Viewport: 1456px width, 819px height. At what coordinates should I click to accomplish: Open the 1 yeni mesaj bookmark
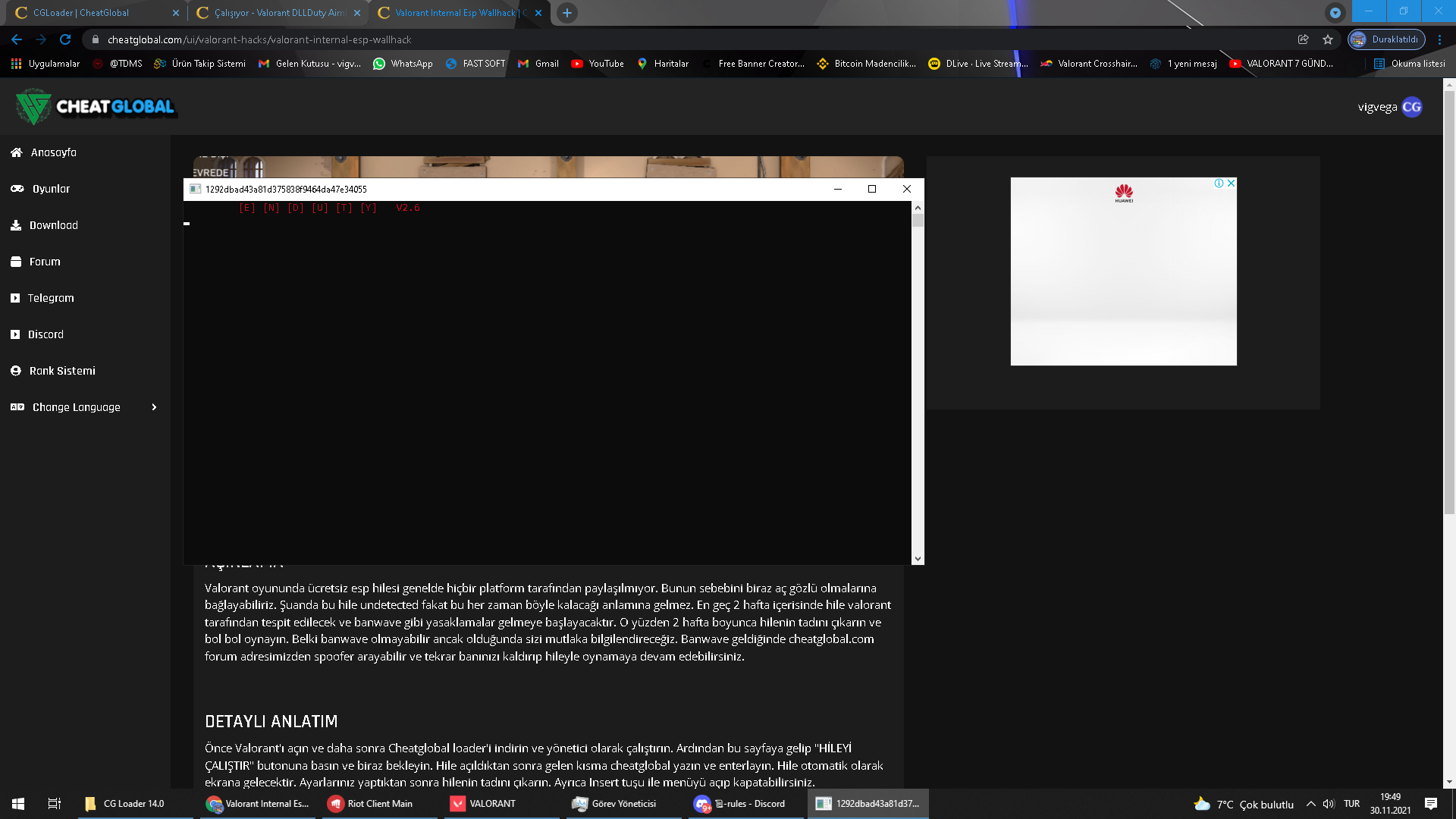pos(1183,64)
